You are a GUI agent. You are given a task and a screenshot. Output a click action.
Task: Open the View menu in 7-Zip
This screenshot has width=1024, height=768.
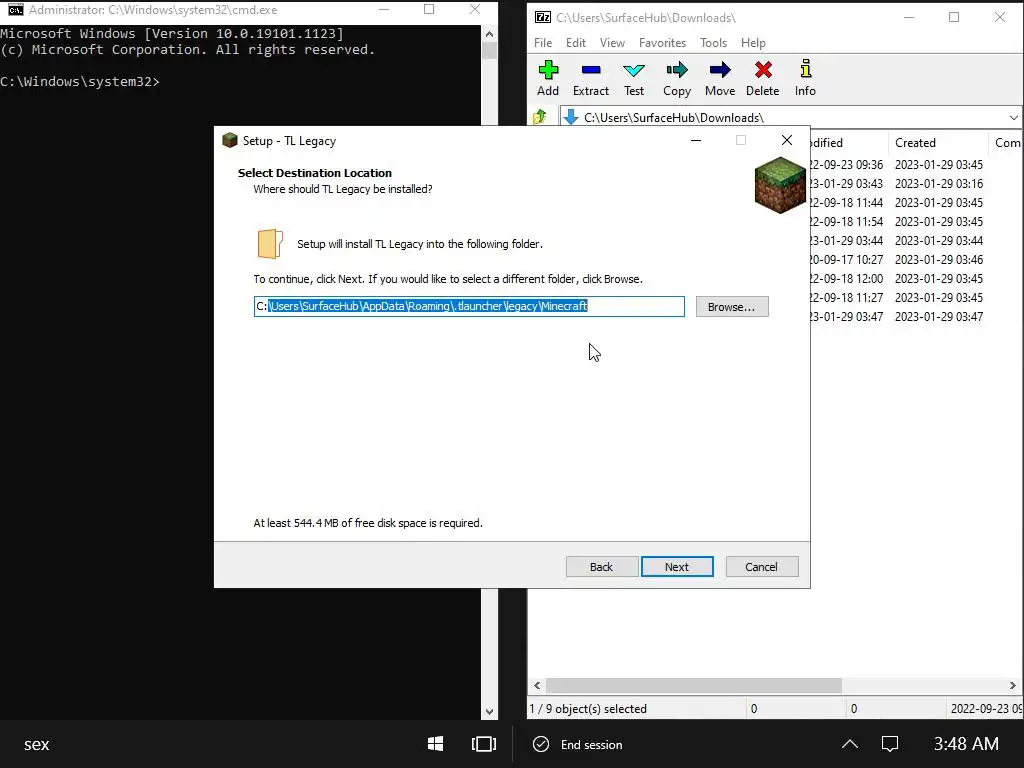(x=612, y=42)
